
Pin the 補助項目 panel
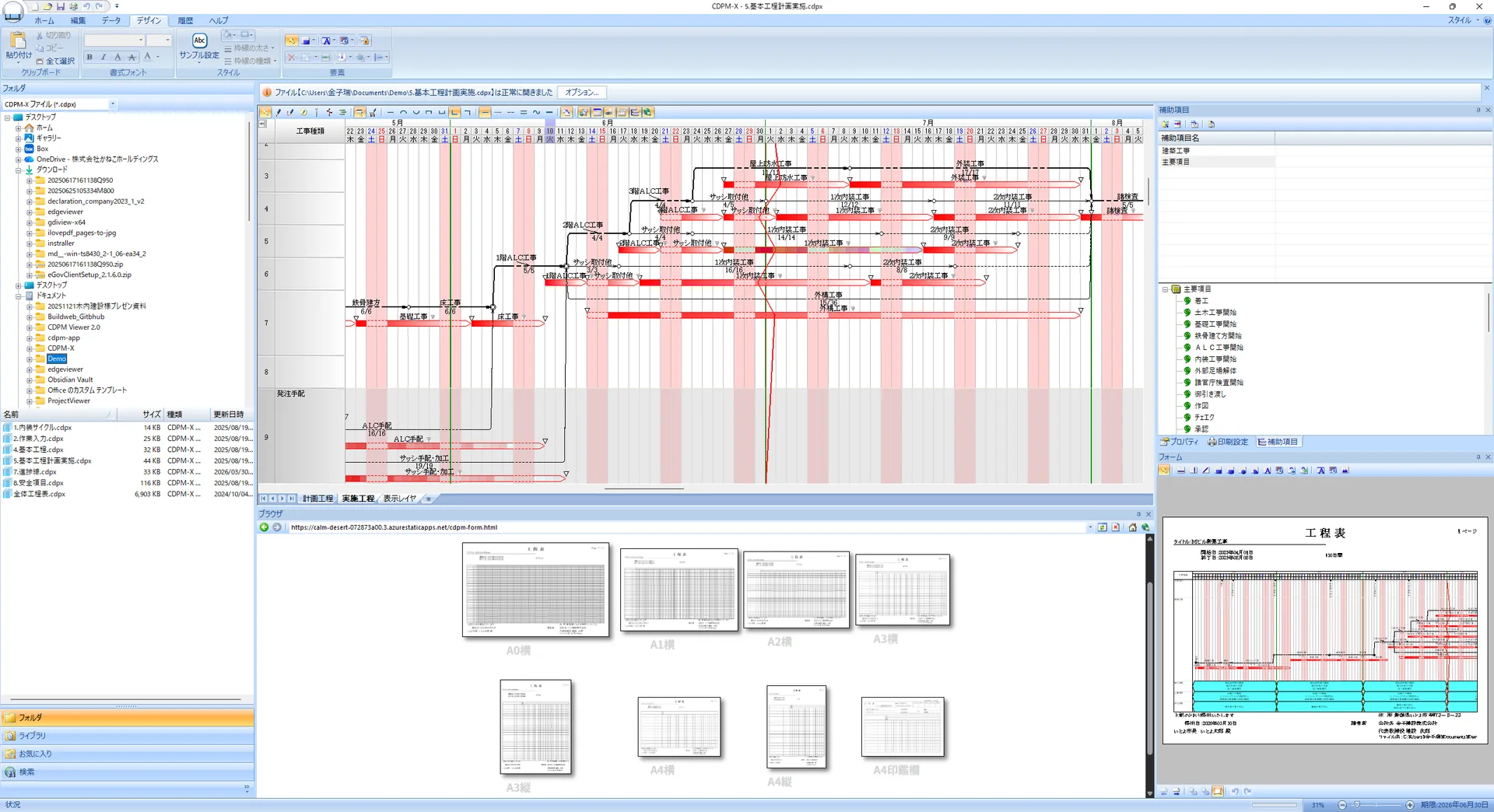[1478, 110]
